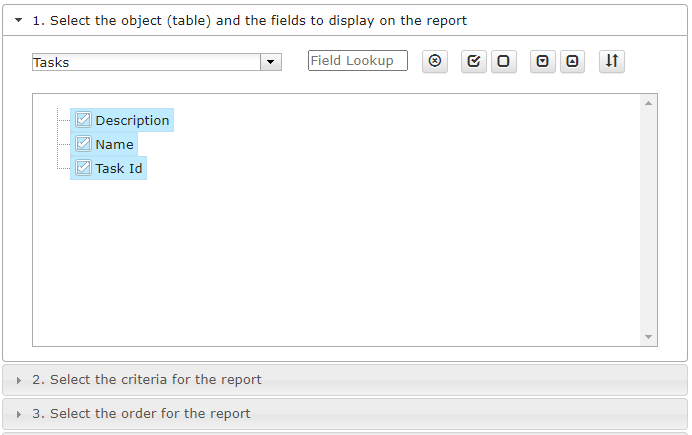This screenshot has height=435, width=692.
Task: Click the collapse all nodes icon
Action: click(x=572, y=61)
